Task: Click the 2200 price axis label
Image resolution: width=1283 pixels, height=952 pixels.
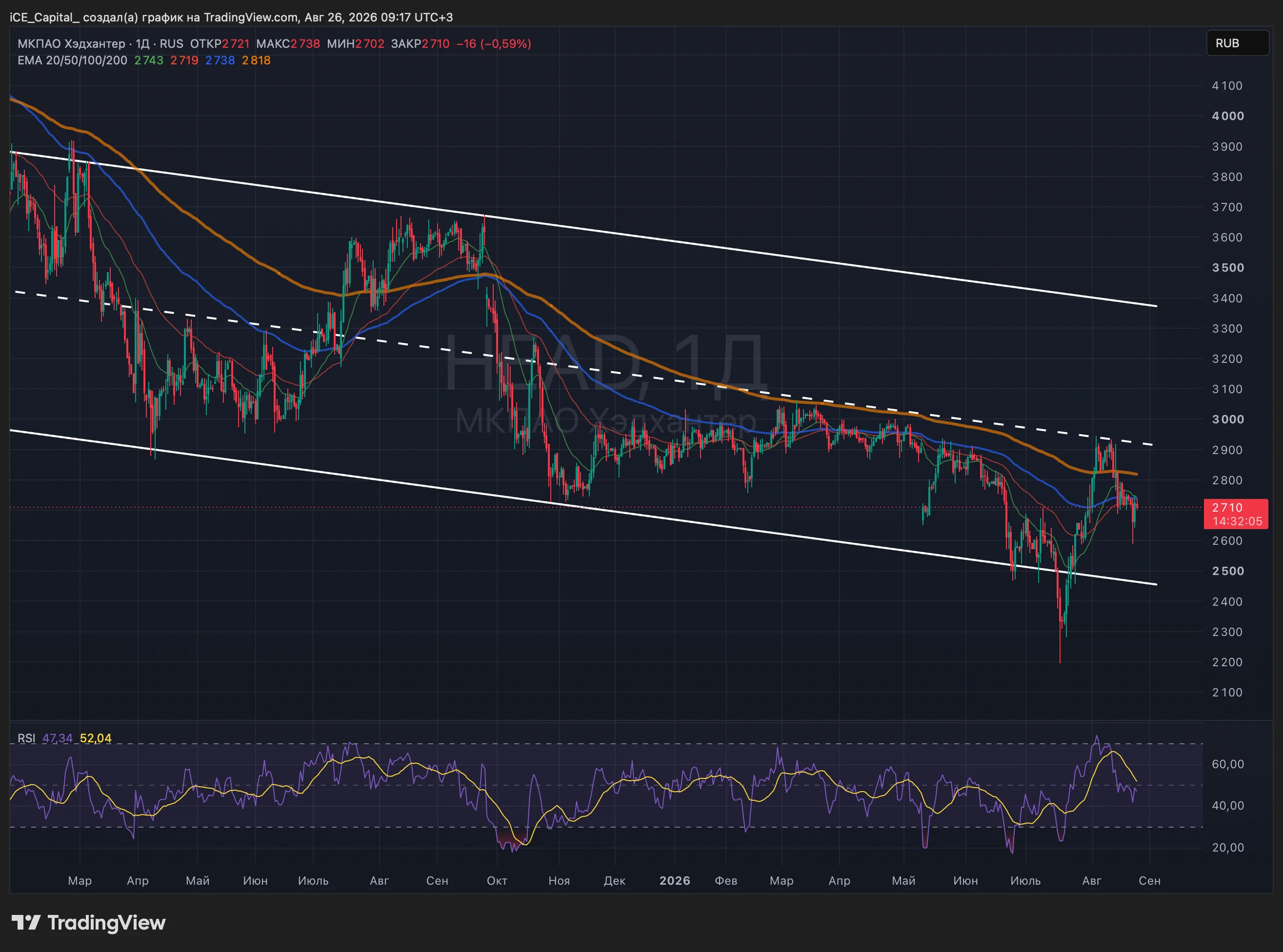Action: click(1227, 662)
